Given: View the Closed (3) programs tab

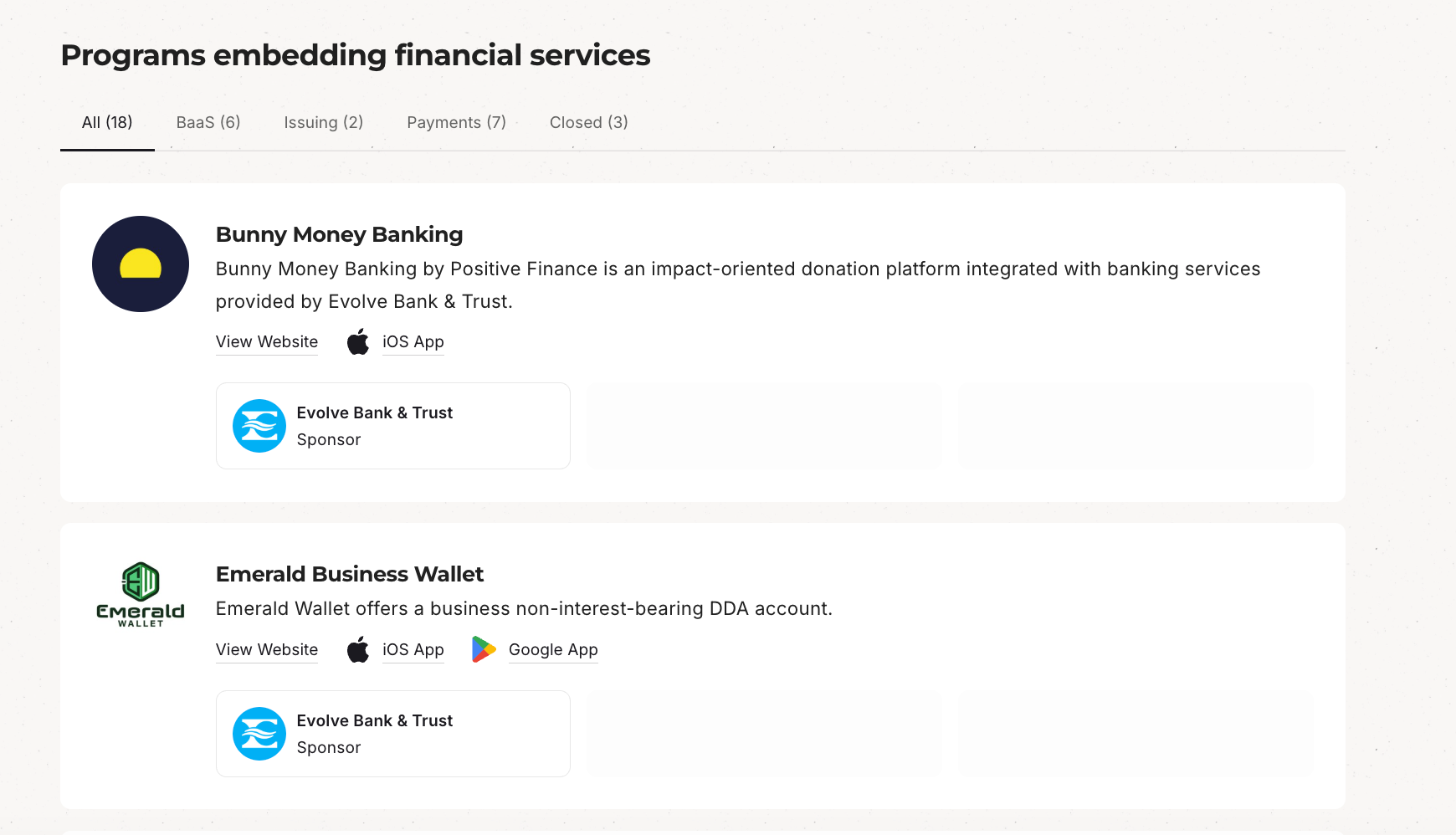Looking at the screenshot, I should click(588, 122).
